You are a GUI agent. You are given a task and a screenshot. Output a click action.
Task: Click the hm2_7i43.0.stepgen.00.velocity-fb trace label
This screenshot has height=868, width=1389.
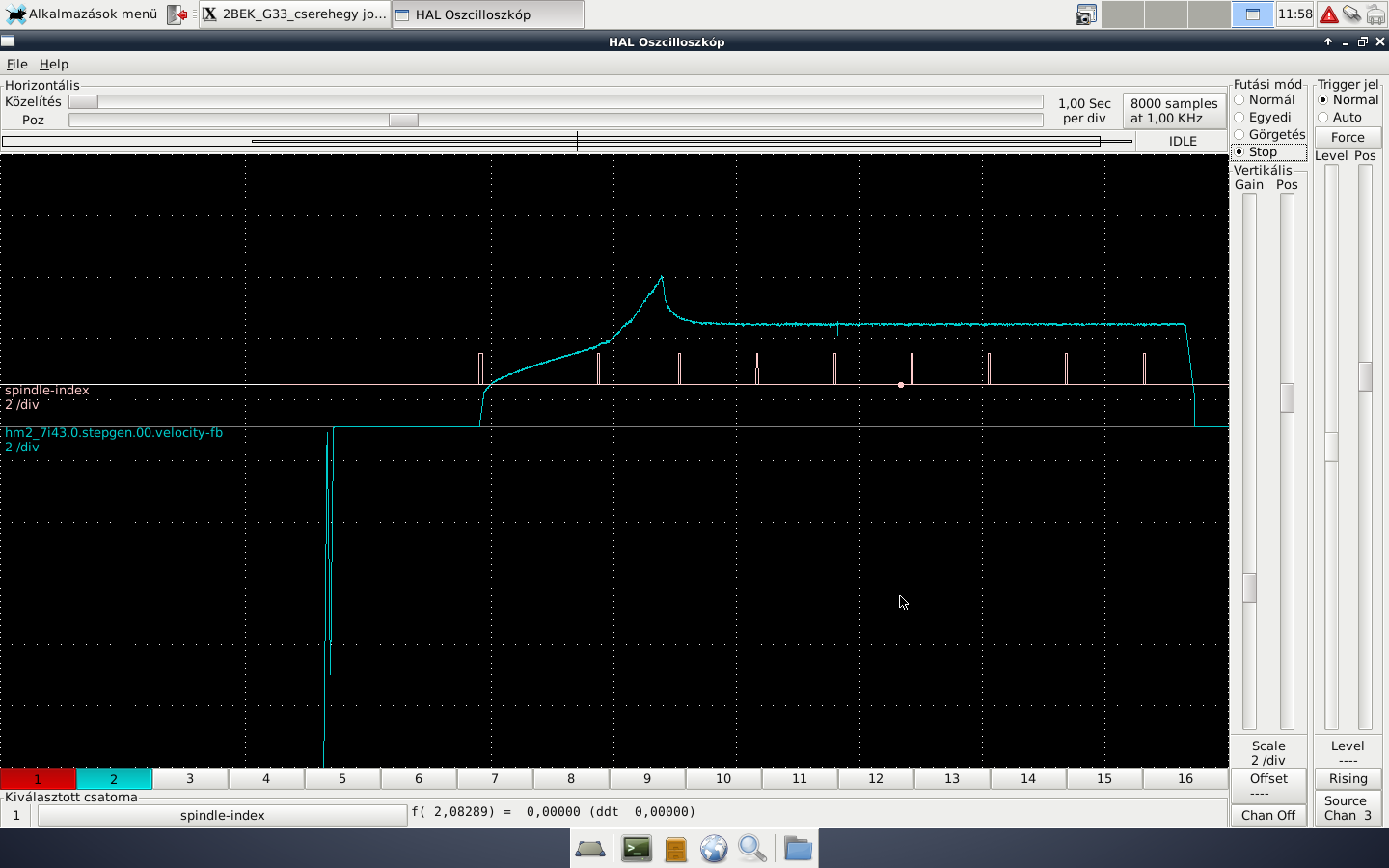click(114, 433)
